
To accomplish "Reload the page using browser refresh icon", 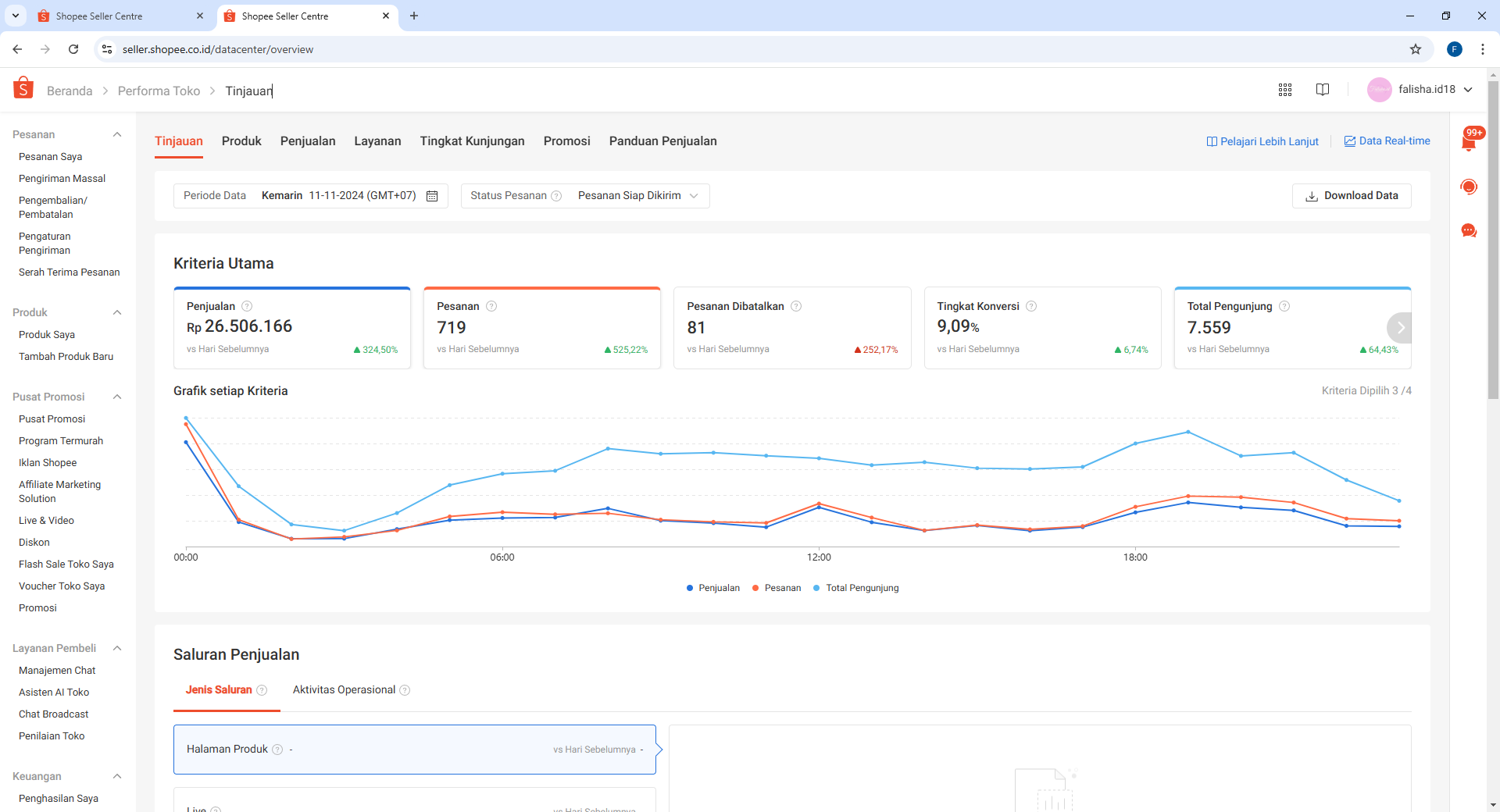I will click(73, 49).
